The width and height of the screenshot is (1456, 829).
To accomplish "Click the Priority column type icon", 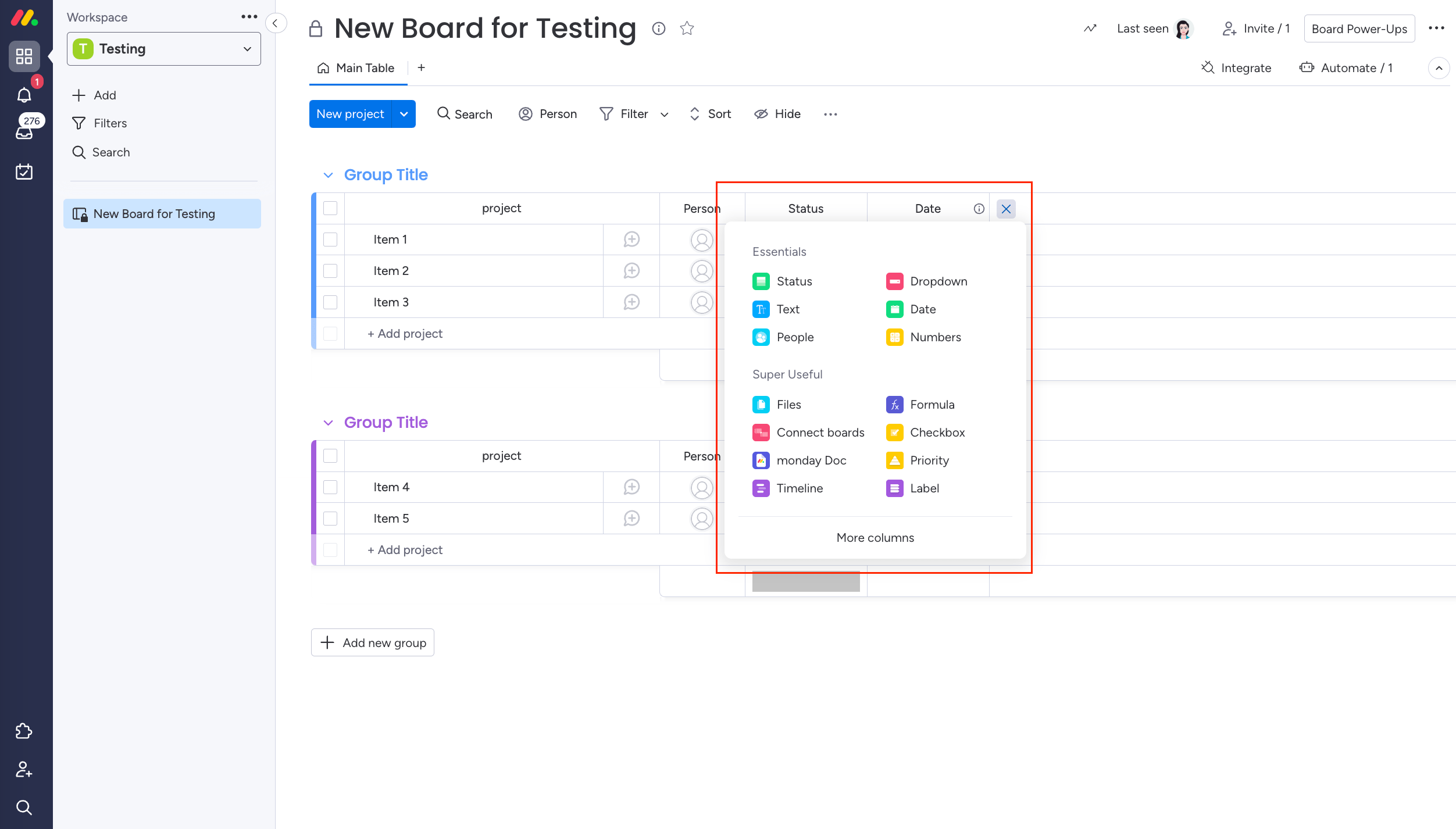I will 894,460.
